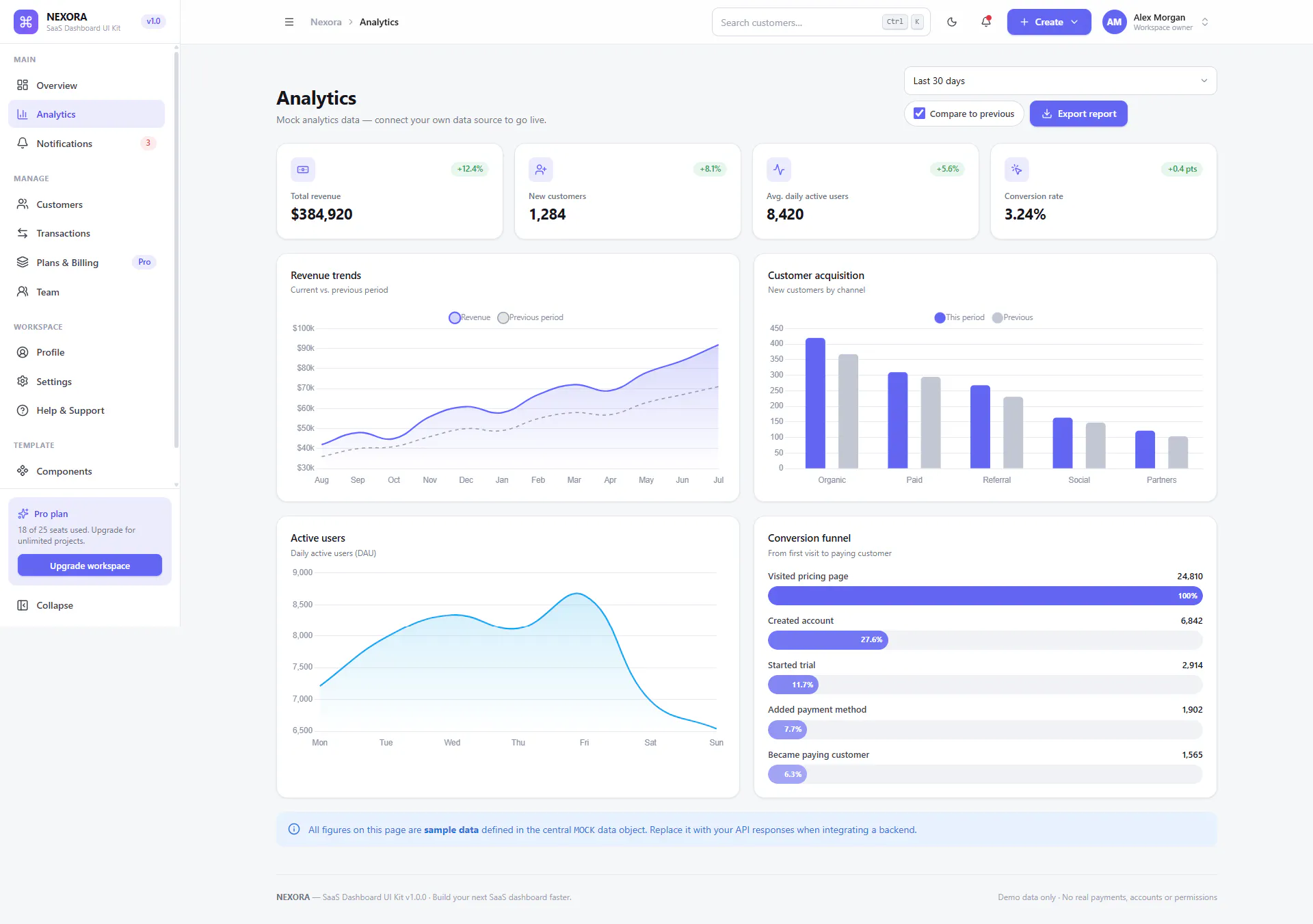This screenshot has height=924, width=1313.
Task: Click the Conversion rate card icon
Action: pyautogui.click(x=1017, y=170)
